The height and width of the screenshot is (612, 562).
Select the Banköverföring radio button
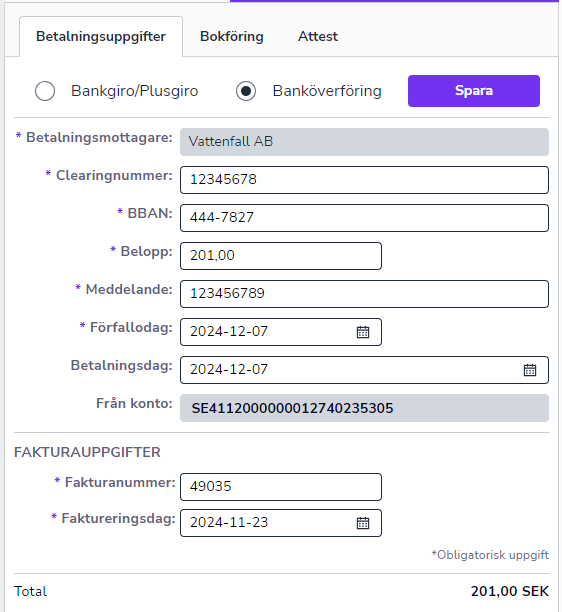click(x=246, y=91)
